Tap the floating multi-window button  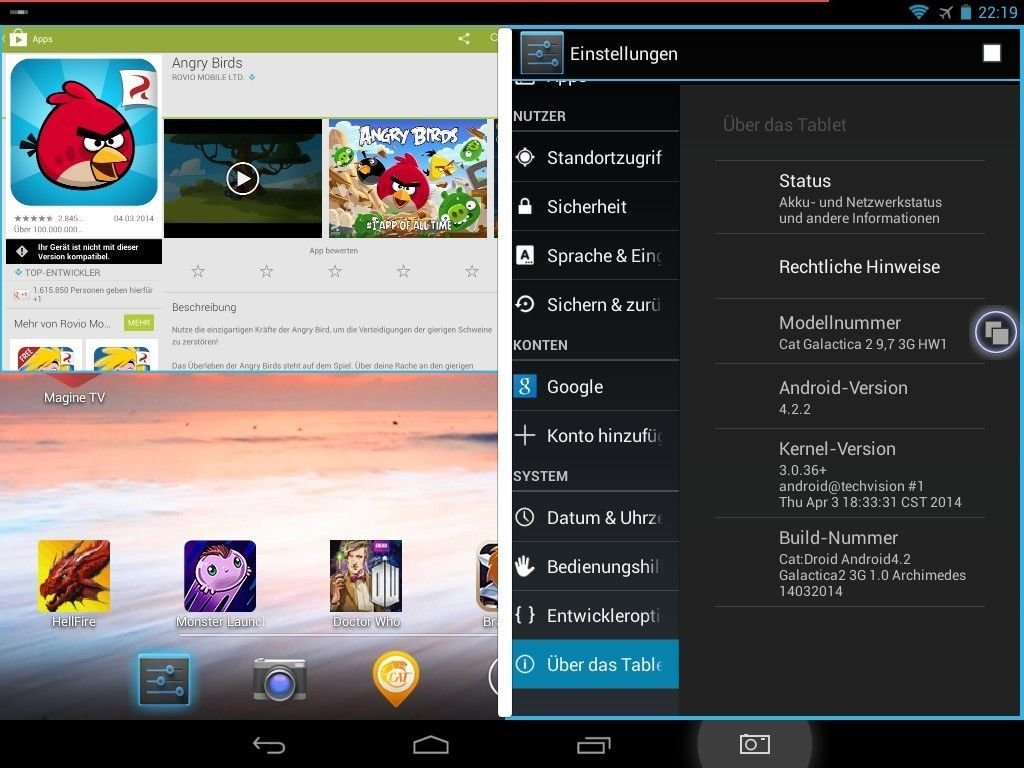click(x=995, y=332)
